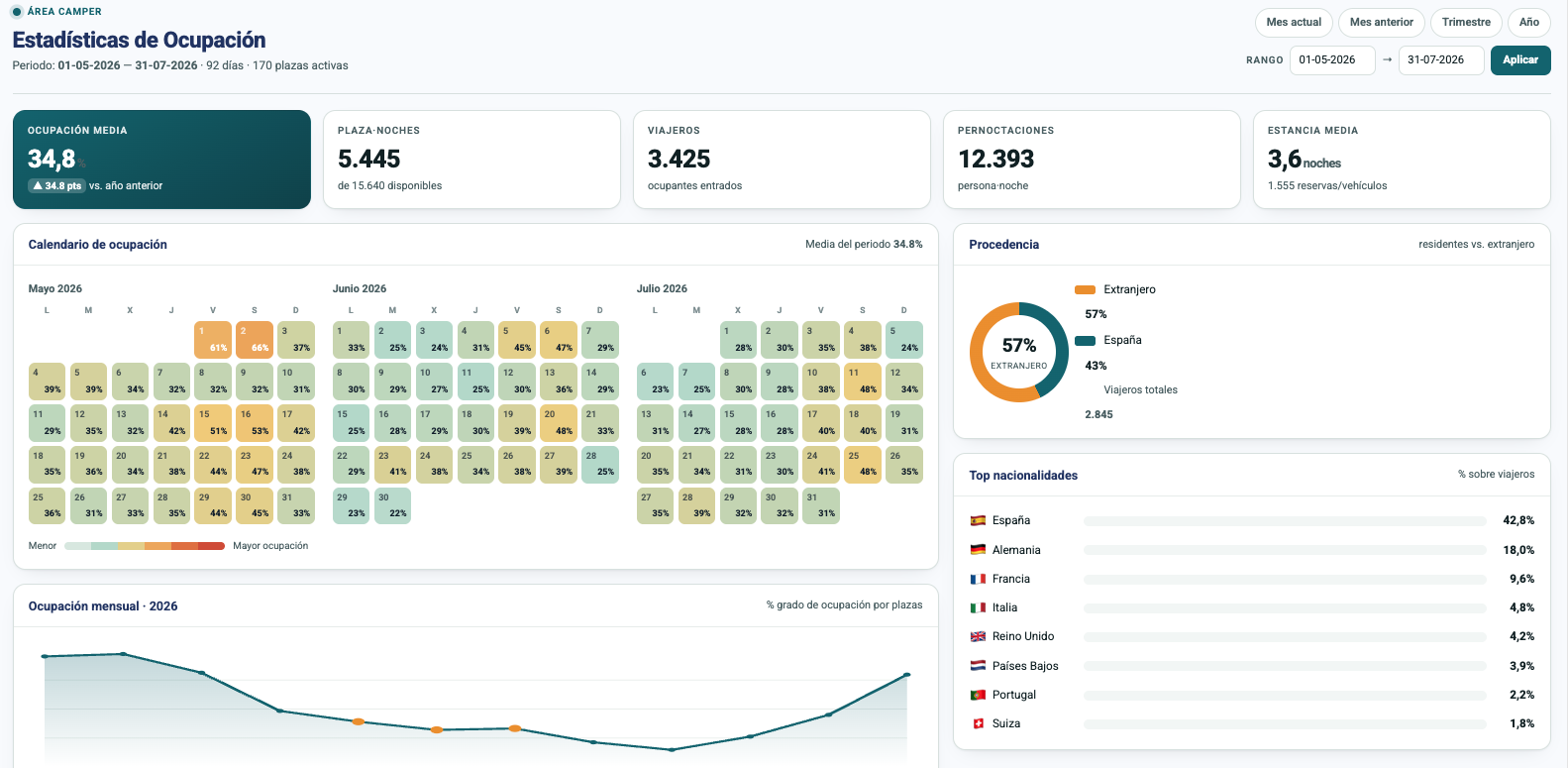This screenshot has height=768, width=1568.
Task: Open the Plaza-noches 5.445 card
Action: tap(471, 160)
